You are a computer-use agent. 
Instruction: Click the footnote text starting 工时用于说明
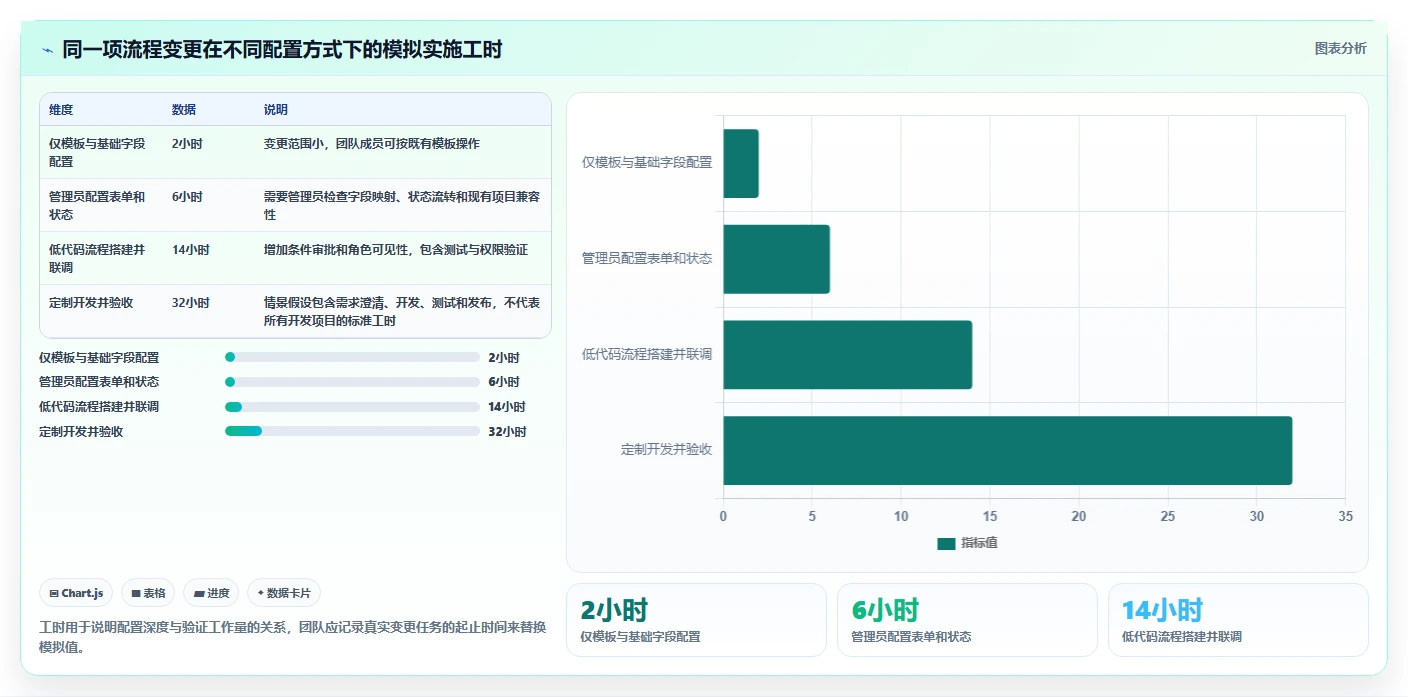(x=292, y=637)
